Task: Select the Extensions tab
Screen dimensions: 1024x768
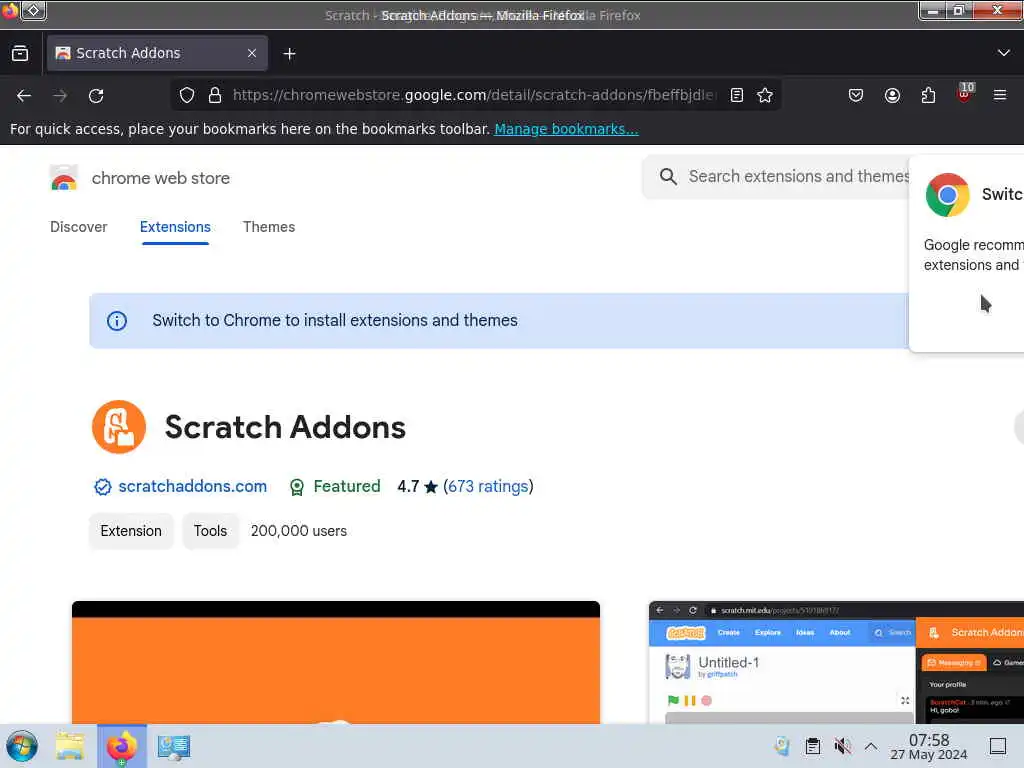Action: (175, 227)
